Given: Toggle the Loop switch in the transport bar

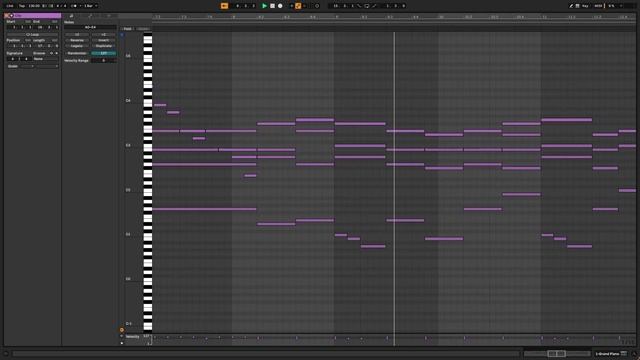Looking at the screenshot, I should (x=367, y=6).
